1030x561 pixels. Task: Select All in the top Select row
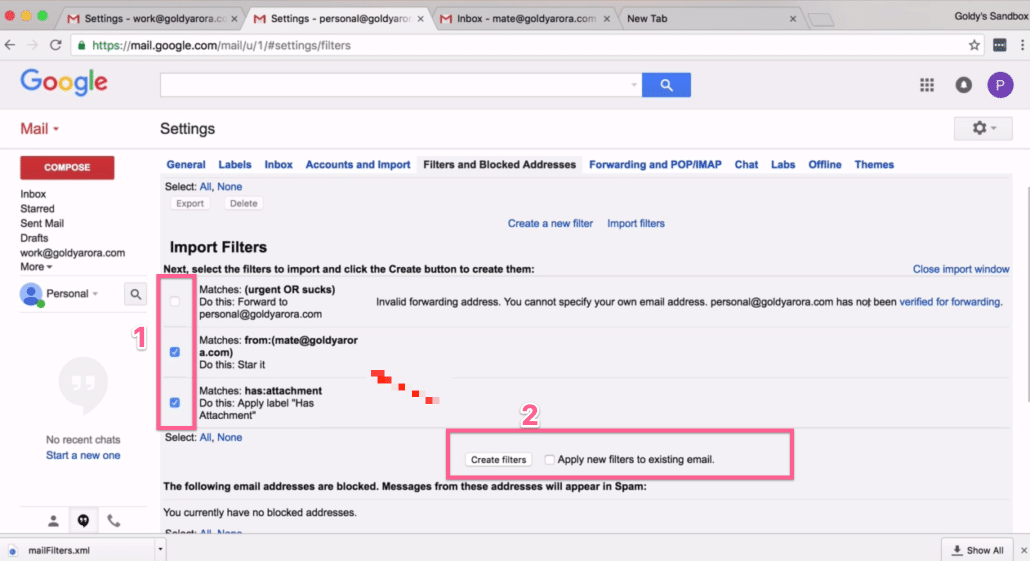click(x=205, y=187)
